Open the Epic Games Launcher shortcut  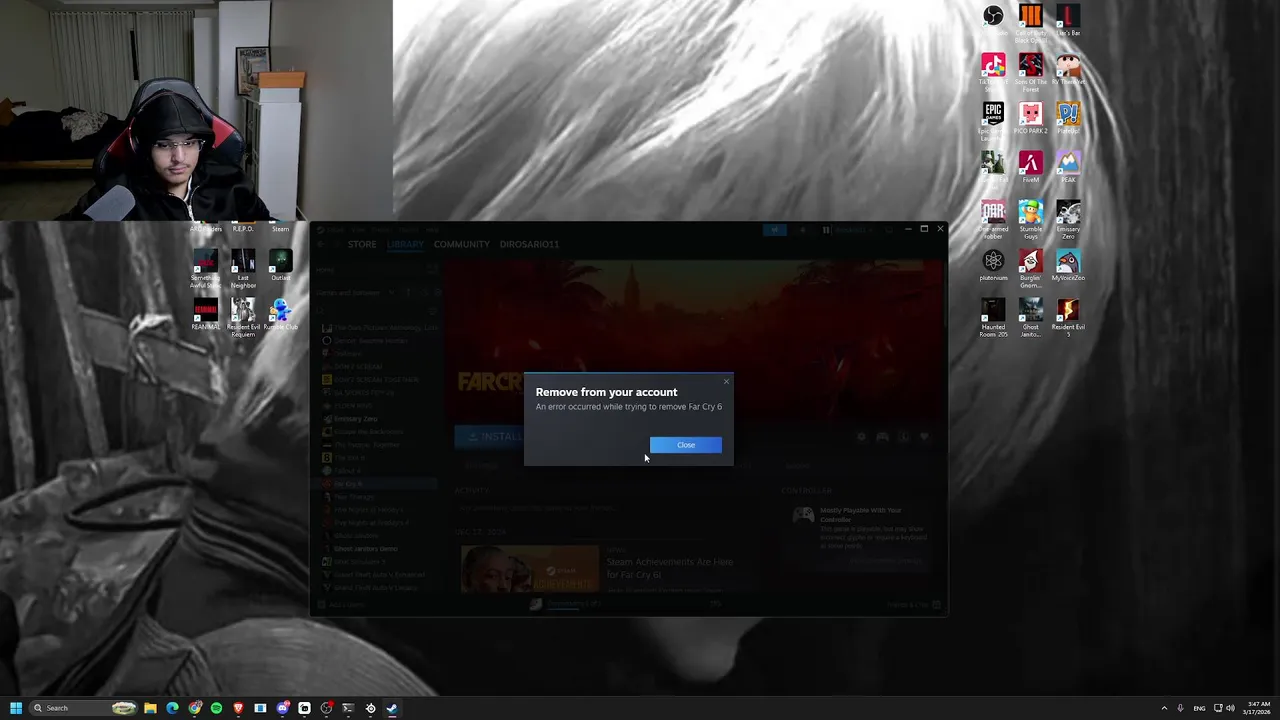(993, 120)
